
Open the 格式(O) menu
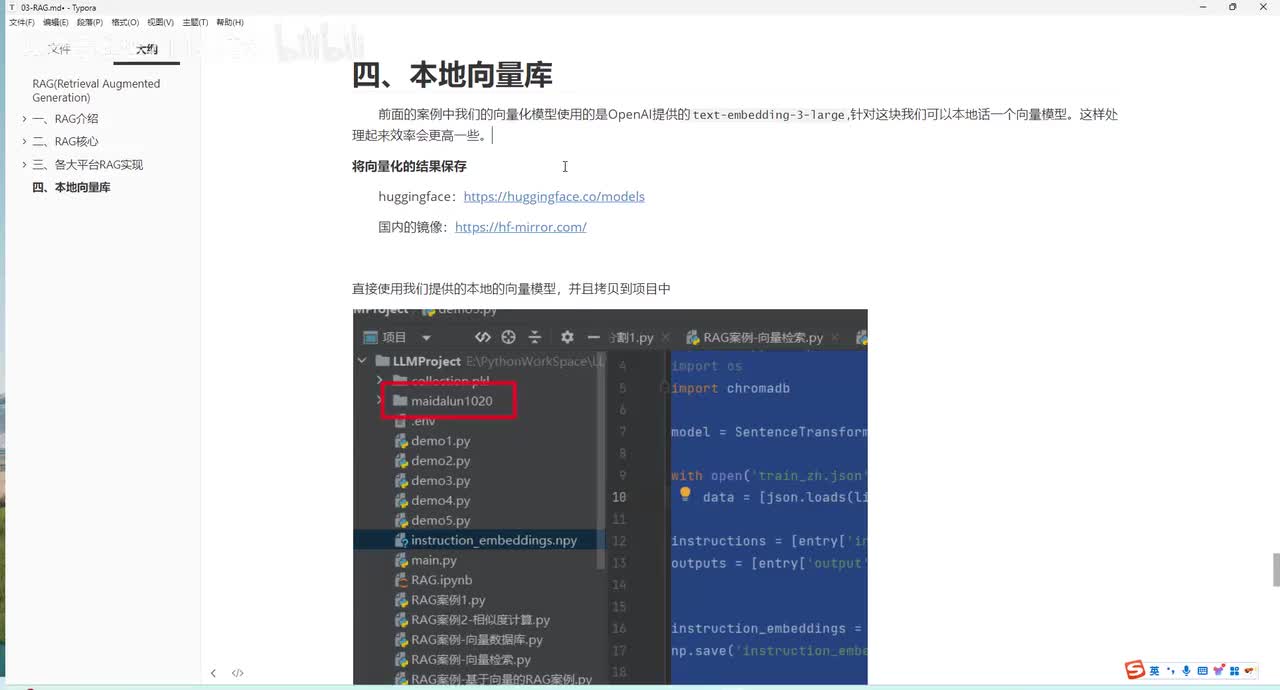coord(125,22)
